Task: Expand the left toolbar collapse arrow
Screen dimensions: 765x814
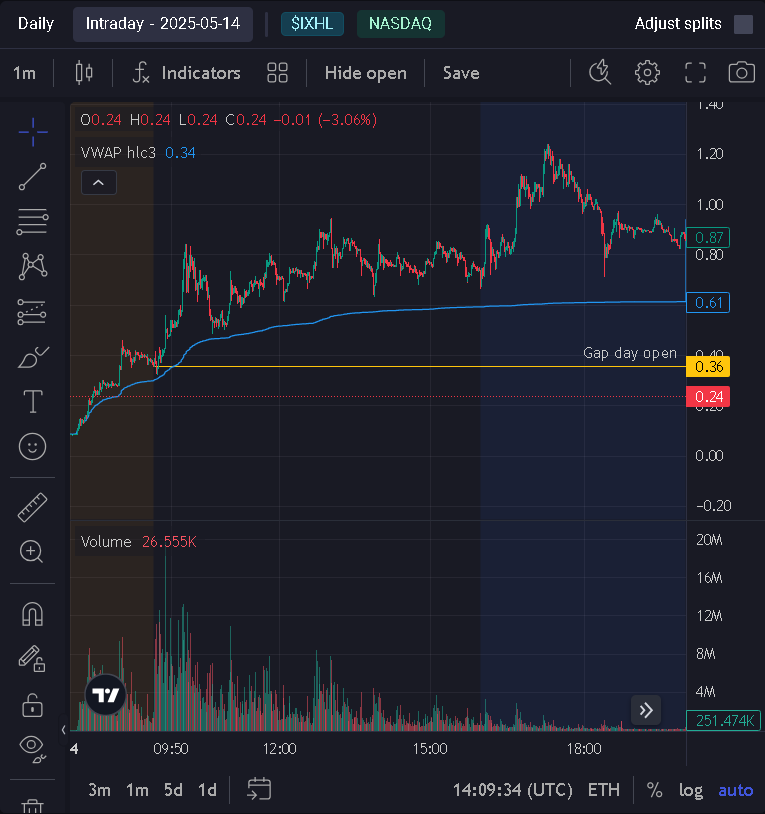Action: (63, 729)
